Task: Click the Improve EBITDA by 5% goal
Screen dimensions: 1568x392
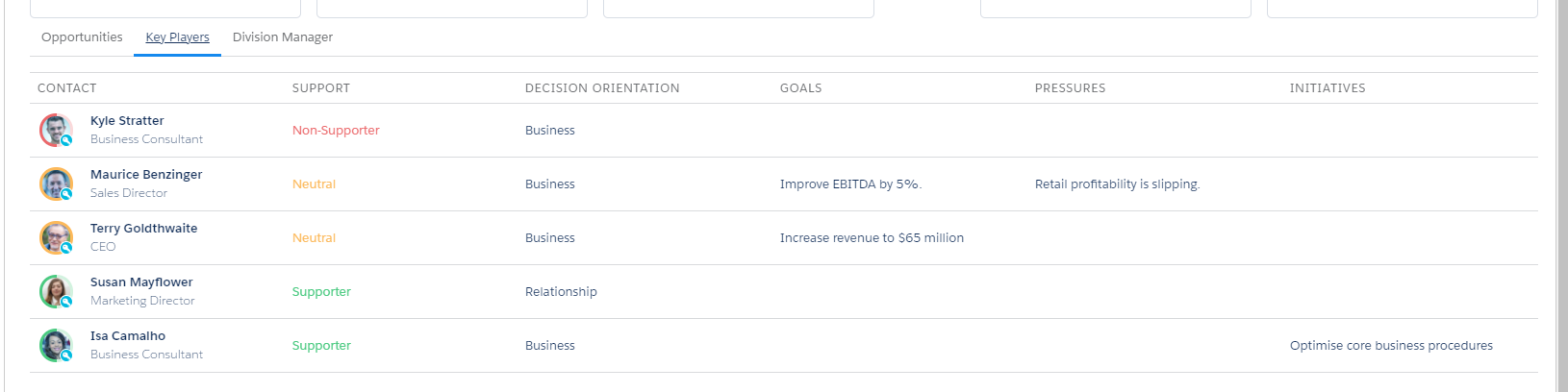Action: pyautogui.click(x=850, y=184)
